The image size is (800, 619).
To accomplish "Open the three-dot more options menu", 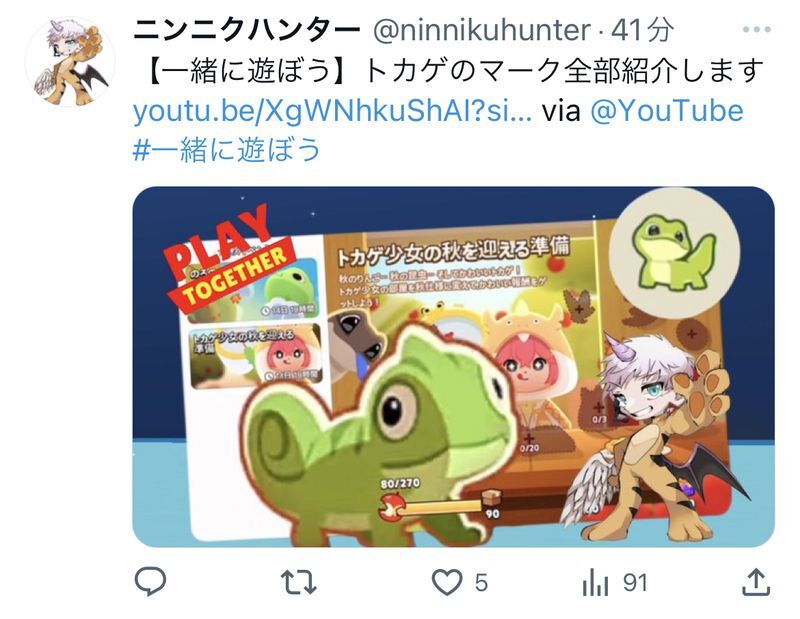I will point(757,30).
